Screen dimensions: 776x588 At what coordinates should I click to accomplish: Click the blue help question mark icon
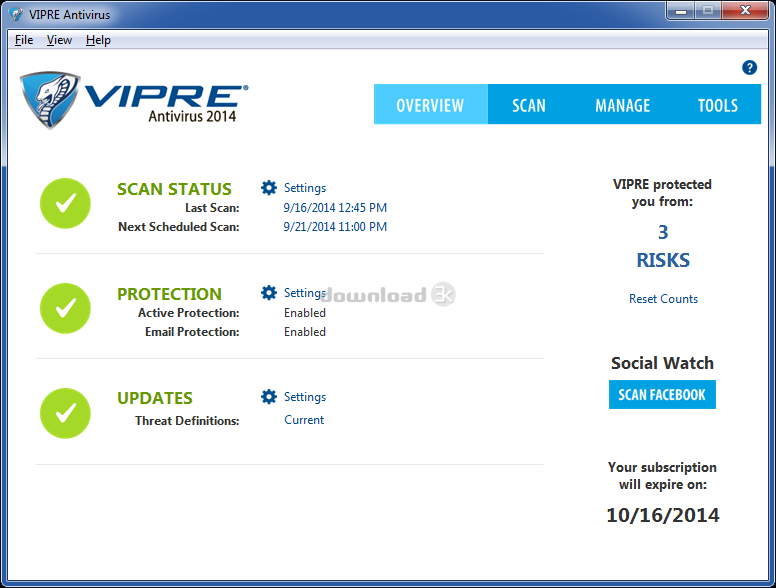click(749, 68)
